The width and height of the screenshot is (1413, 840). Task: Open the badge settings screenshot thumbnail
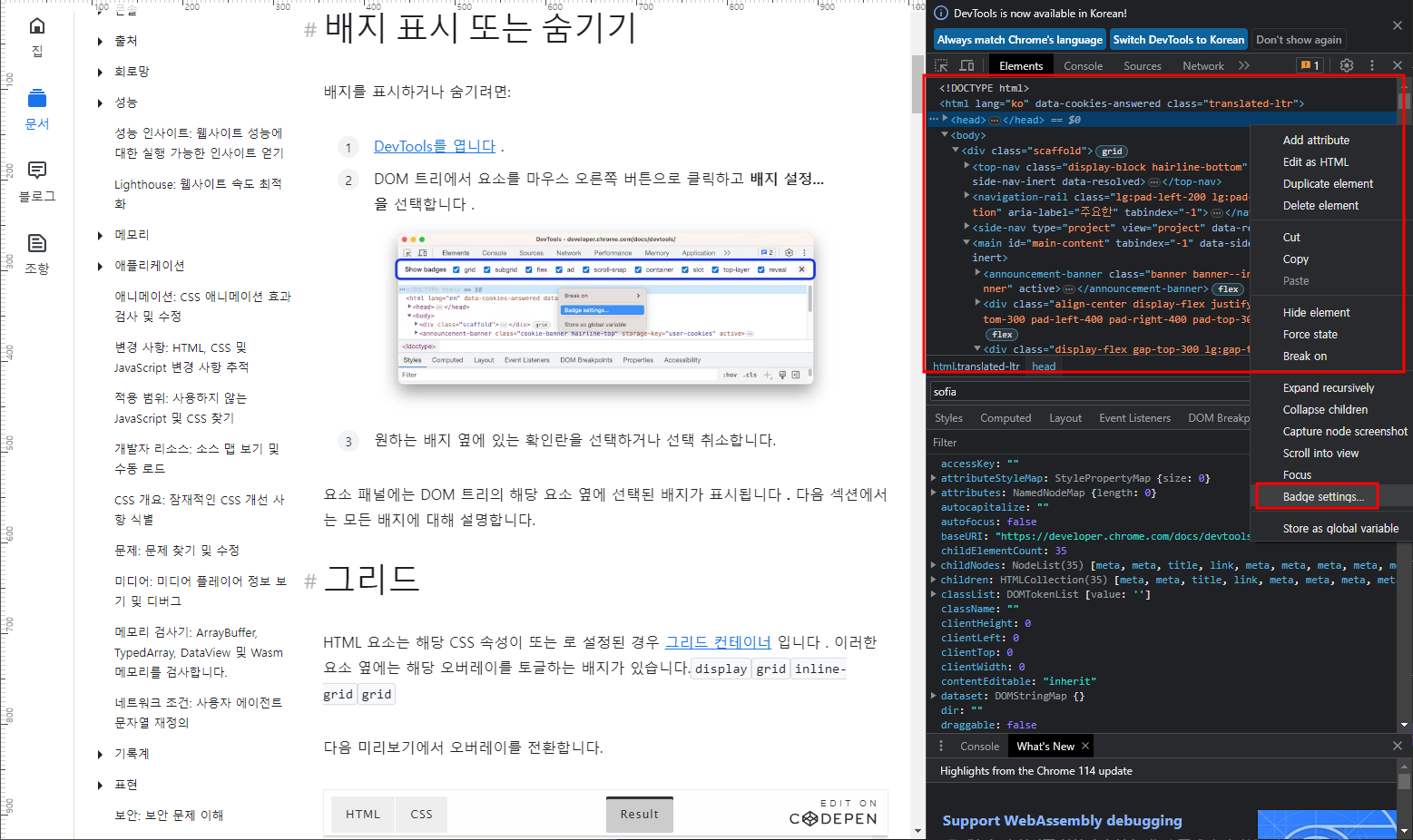pyautogui.click(x=605, y=308)
